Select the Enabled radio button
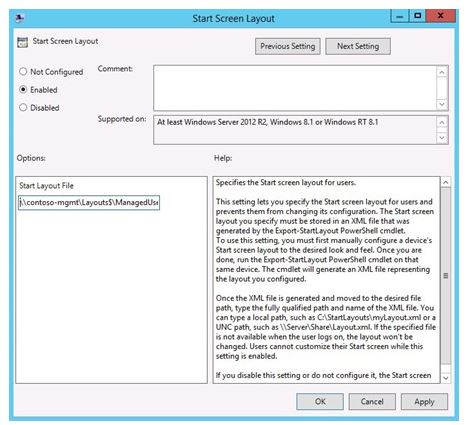The height and width of the screenshot is (425, 466). pos(23,89)
